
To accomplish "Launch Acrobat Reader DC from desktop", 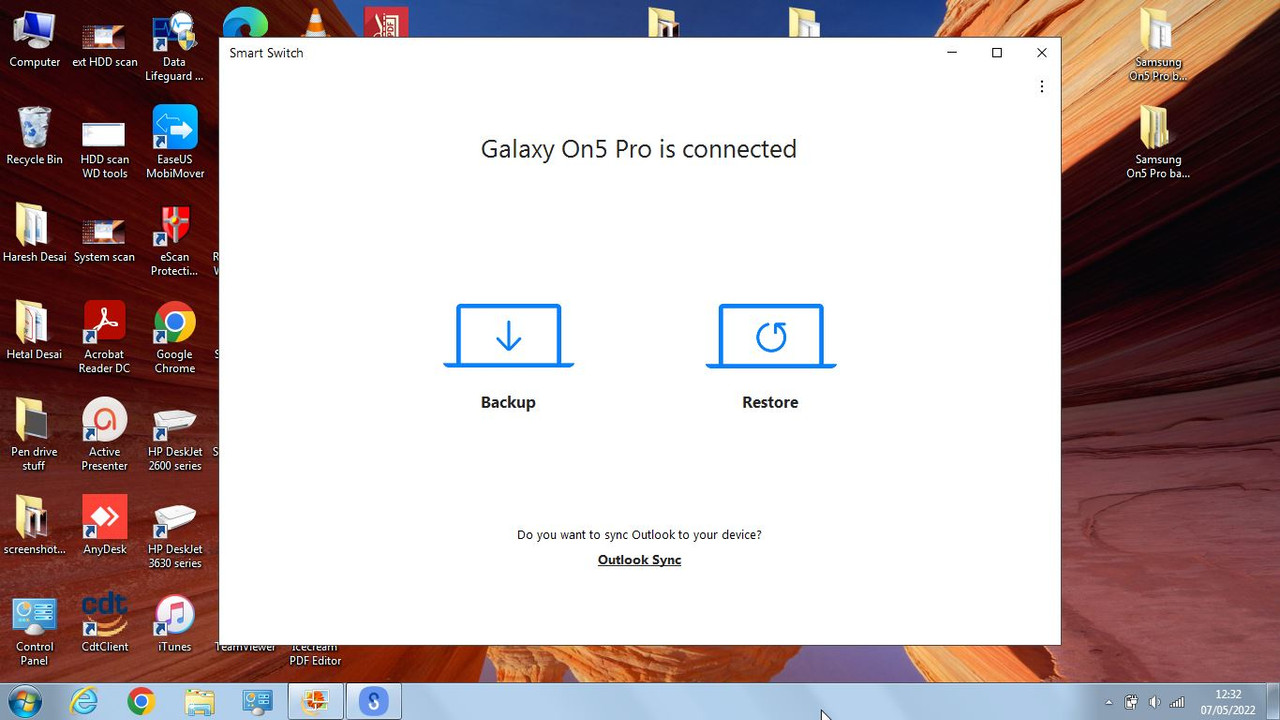I will point(104,337).
